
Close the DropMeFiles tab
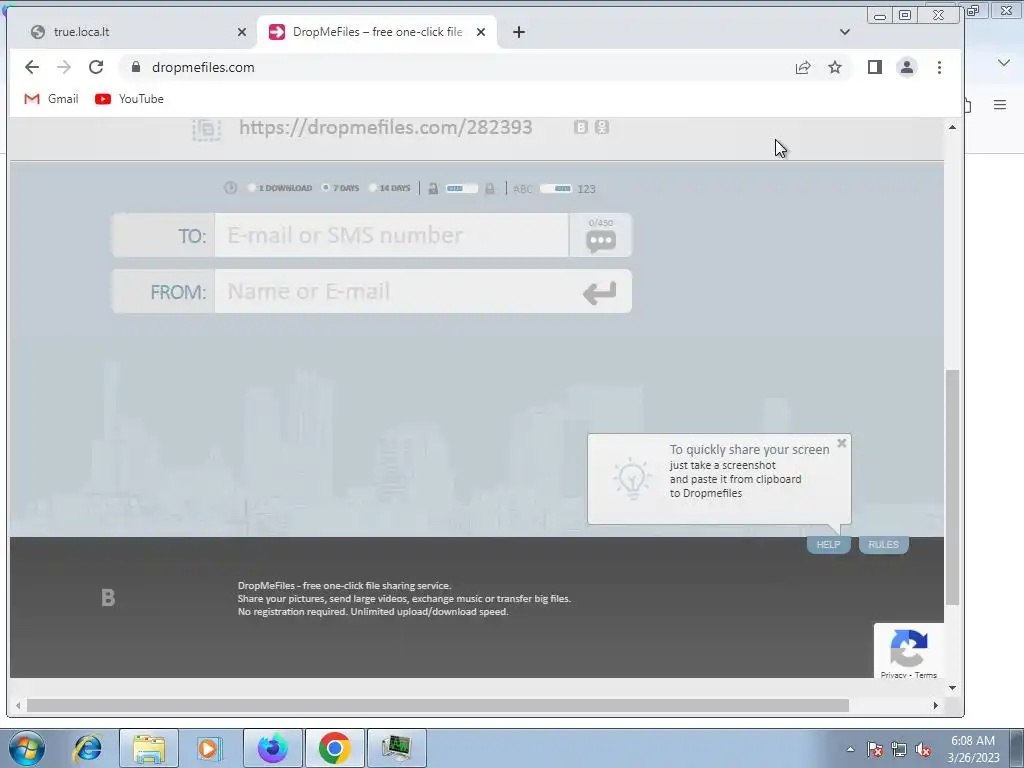[x=481, y=32]
